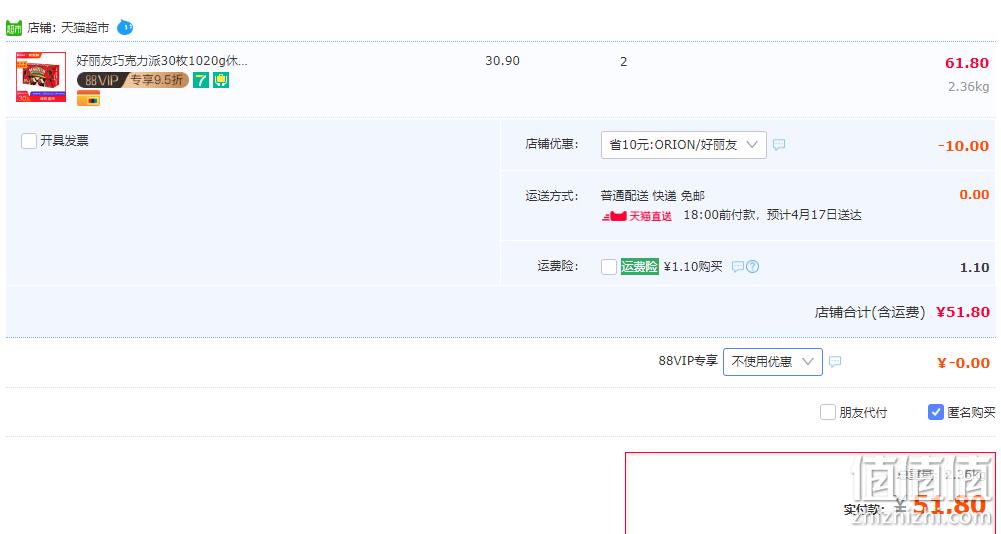
Task: Click the shipping fee 0.00
Action: pos(974,194)
